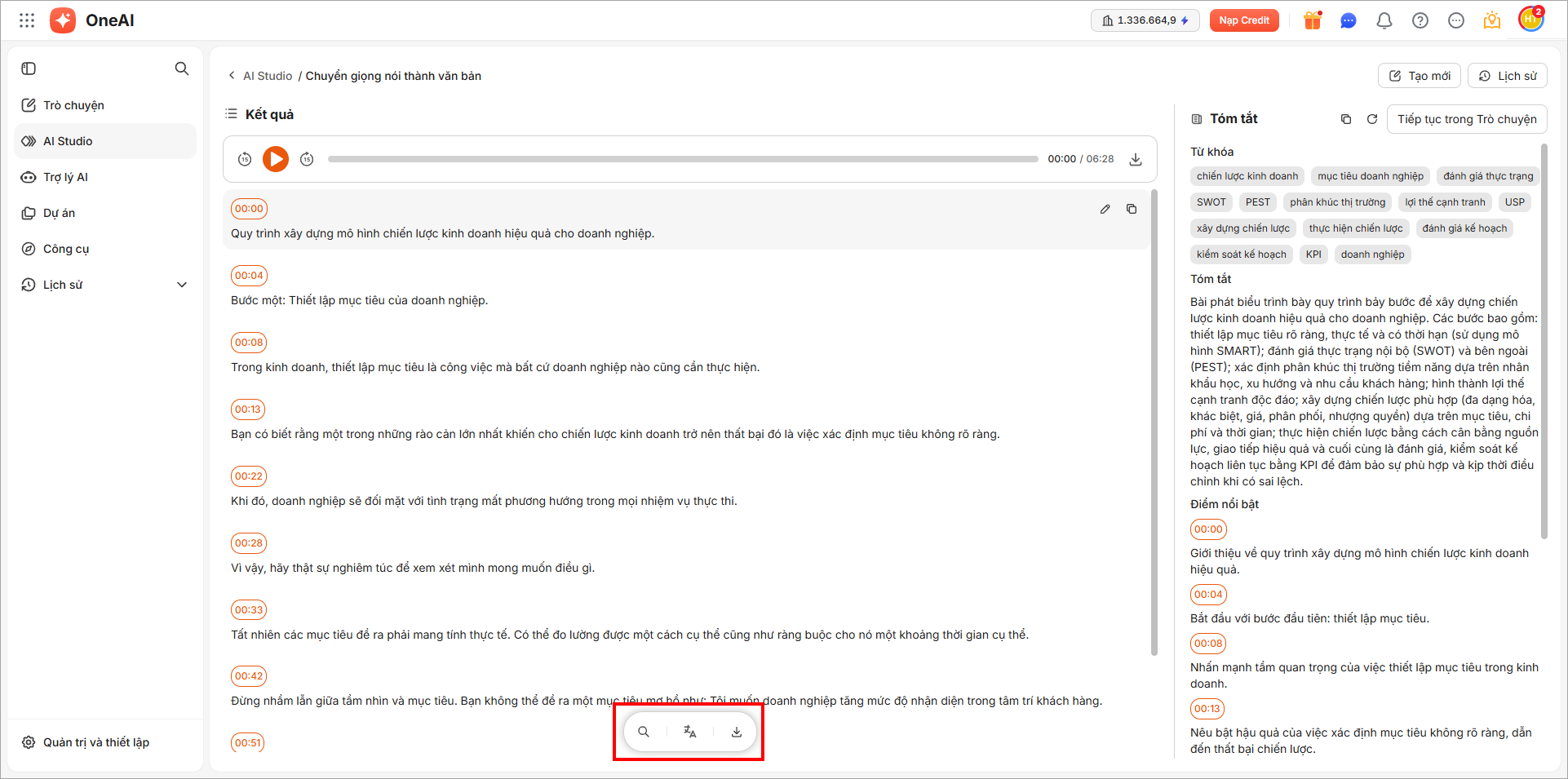Jump to transcript timestamp 00:28

[249, 543]
